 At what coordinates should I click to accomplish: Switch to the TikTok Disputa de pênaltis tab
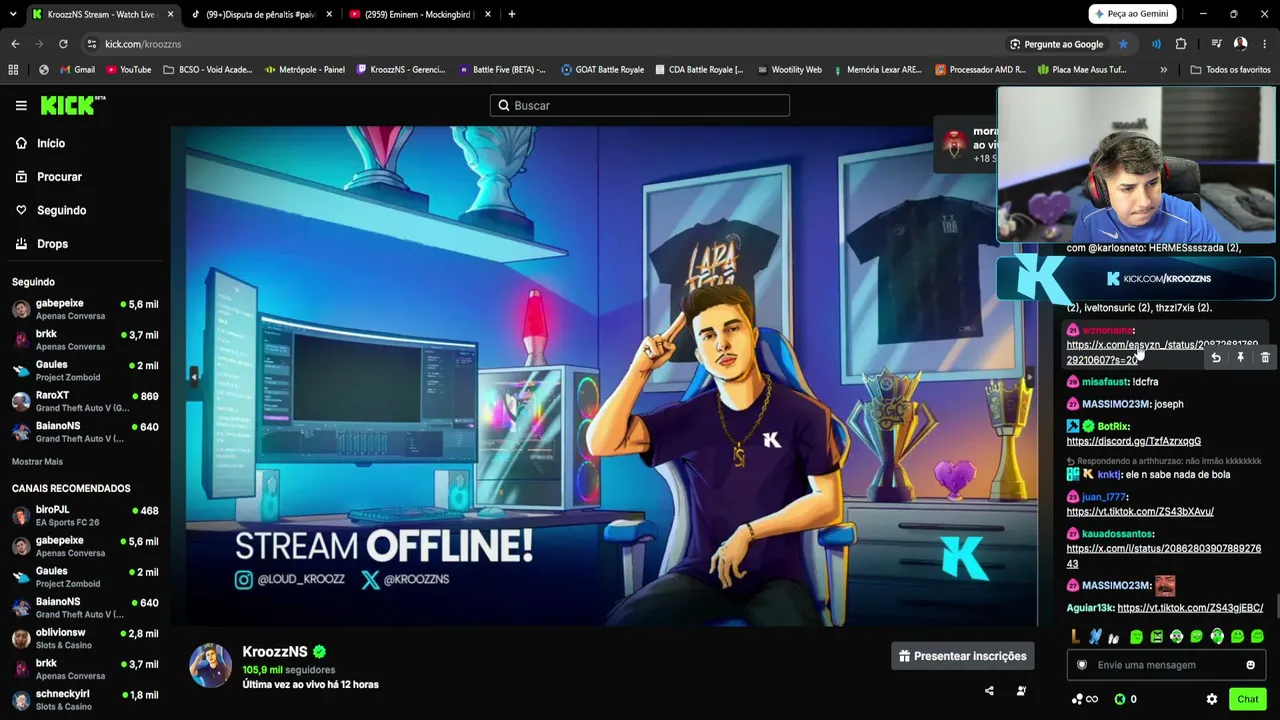point(262,14)
